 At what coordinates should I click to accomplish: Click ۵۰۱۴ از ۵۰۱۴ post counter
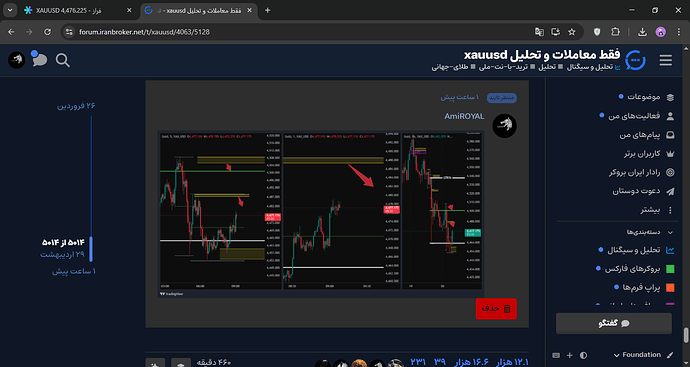(62, 242)
